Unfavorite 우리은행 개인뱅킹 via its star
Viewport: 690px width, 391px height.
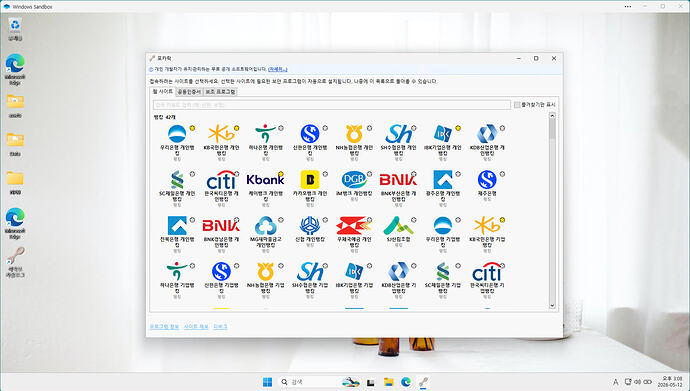(192, 128)
